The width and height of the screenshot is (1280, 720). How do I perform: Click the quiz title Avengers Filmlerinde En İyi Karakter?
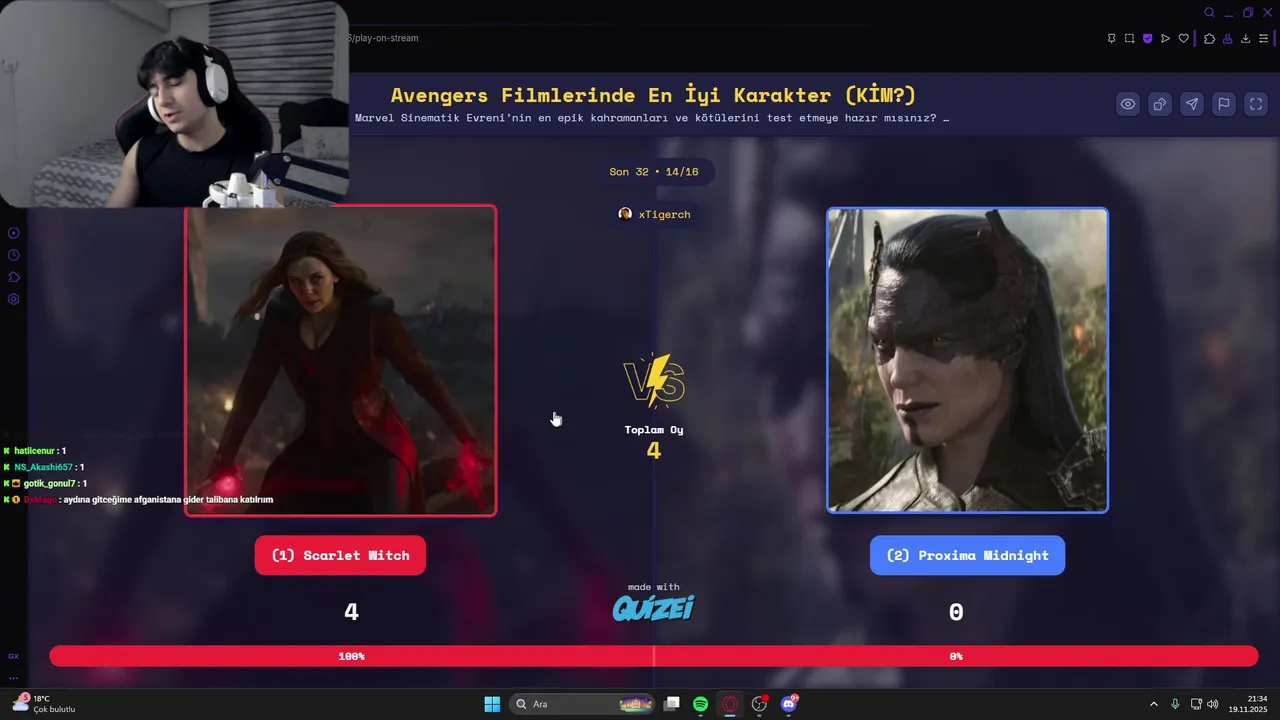tap(653, 95)
